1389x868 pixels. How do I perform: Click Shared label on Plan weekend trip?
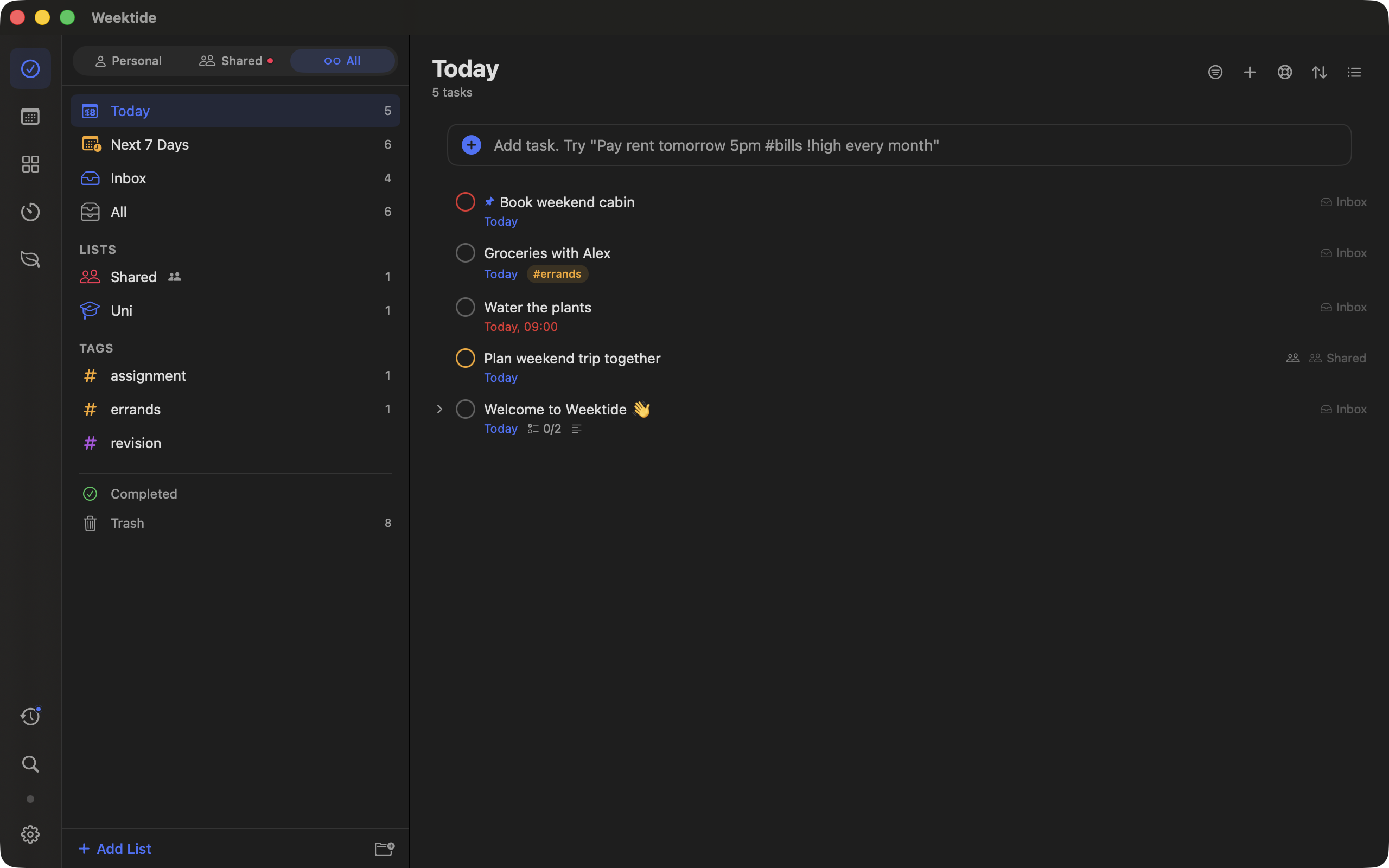click(x=1337, y=358)
